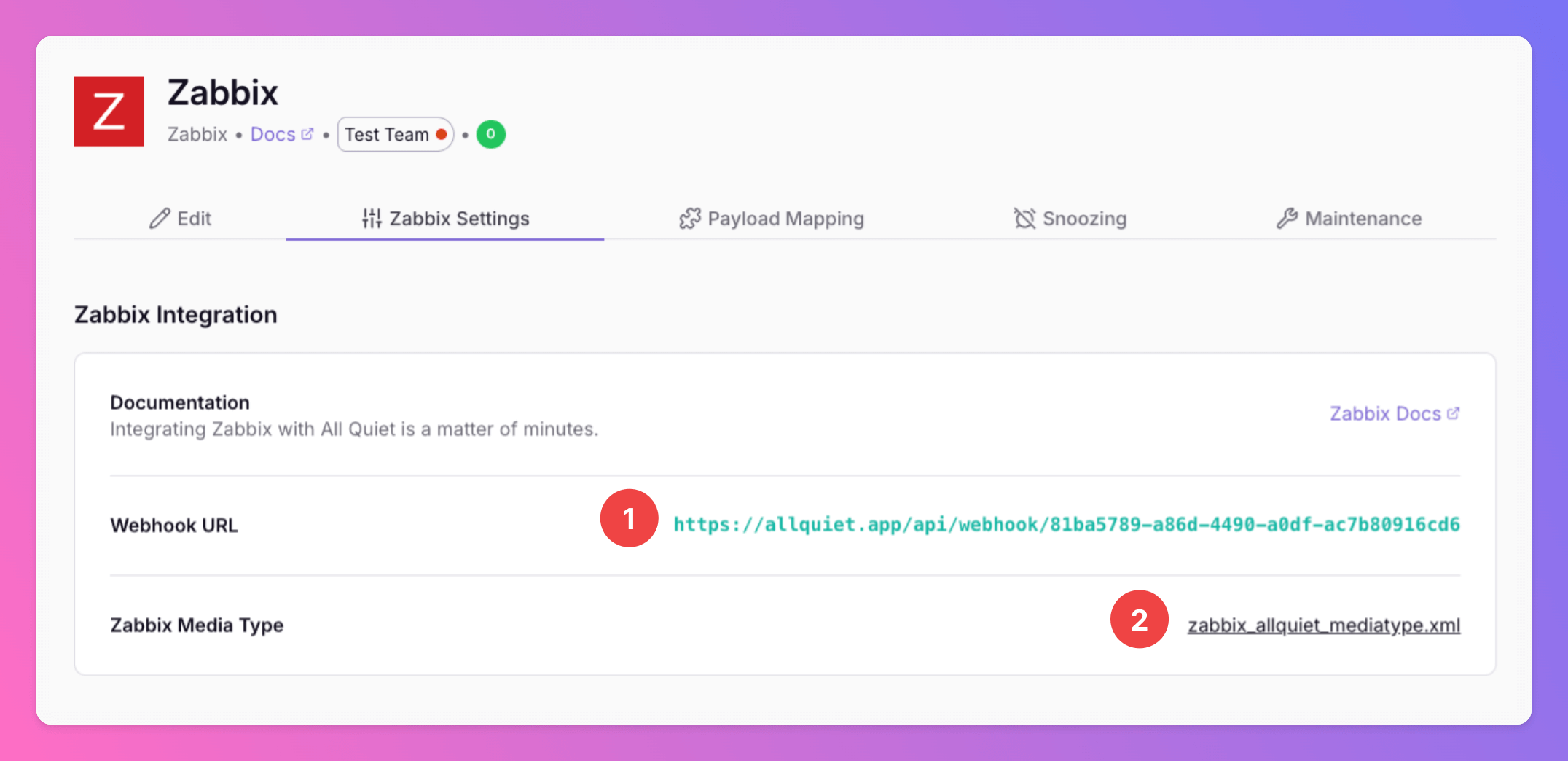Viewport: 1568px width, 761px height.
Task: Click the green 0 counter badge
Action: (x=491, y=134)
